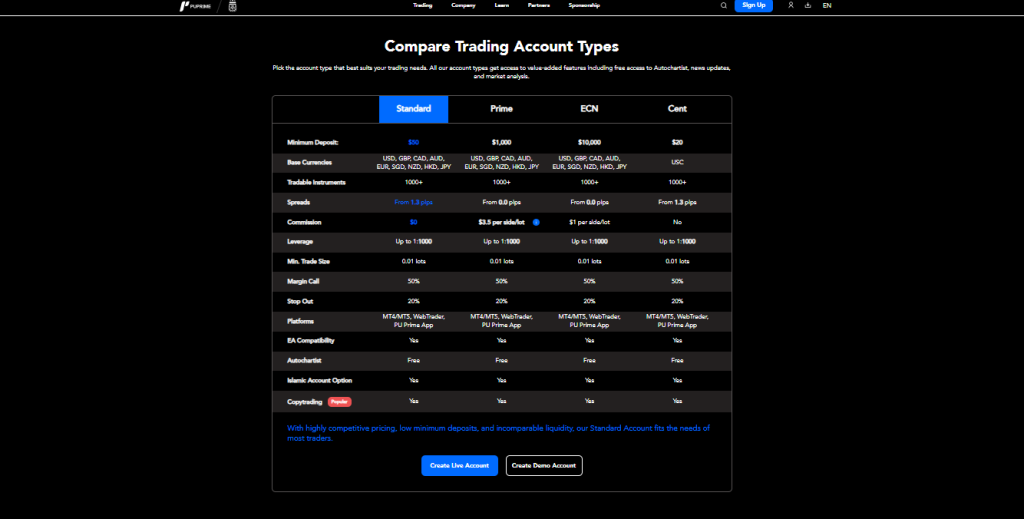
Task: Click Create Demo Account button
Action: click(543, 465)
